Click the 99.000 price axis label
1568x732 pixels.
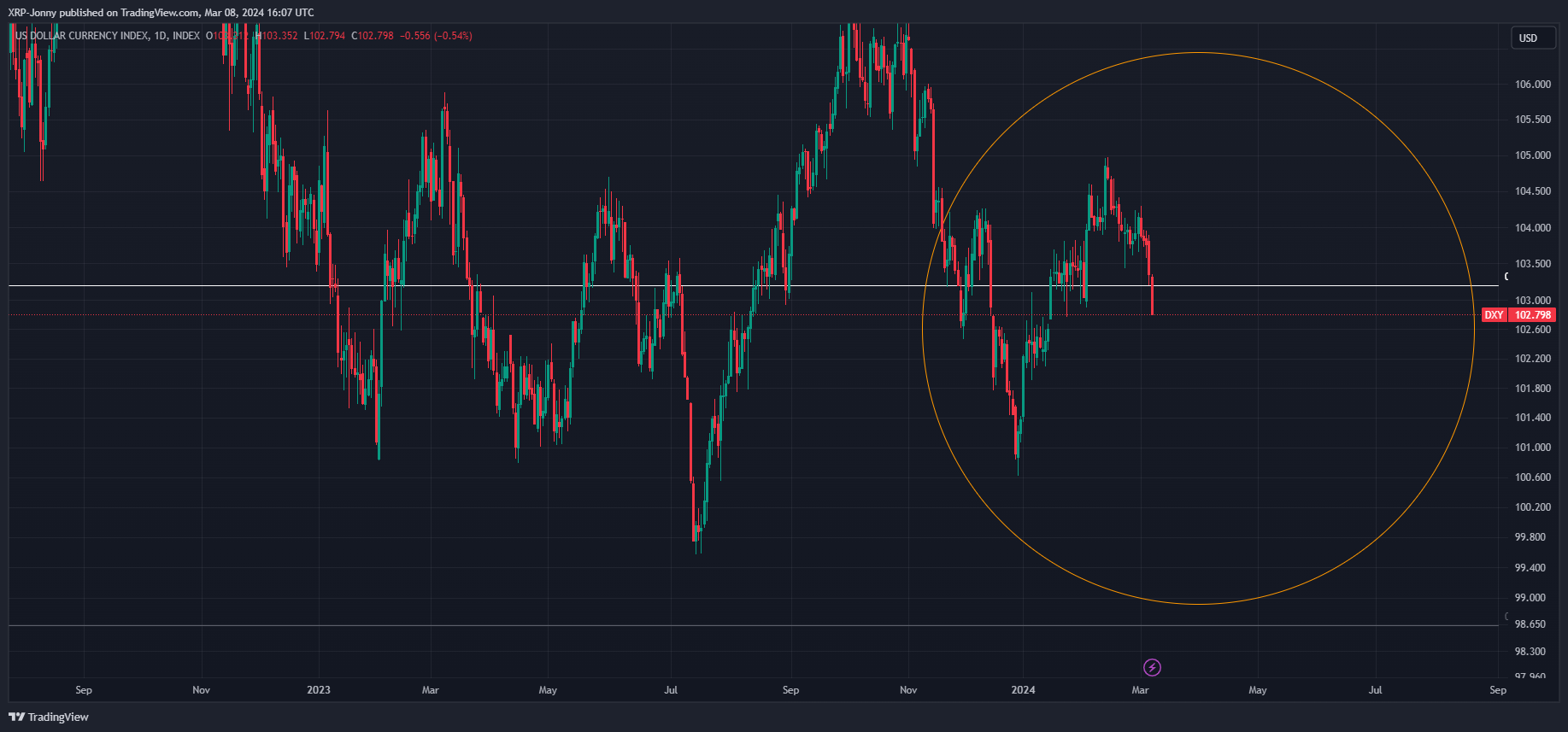click(x=1530, y=598)
